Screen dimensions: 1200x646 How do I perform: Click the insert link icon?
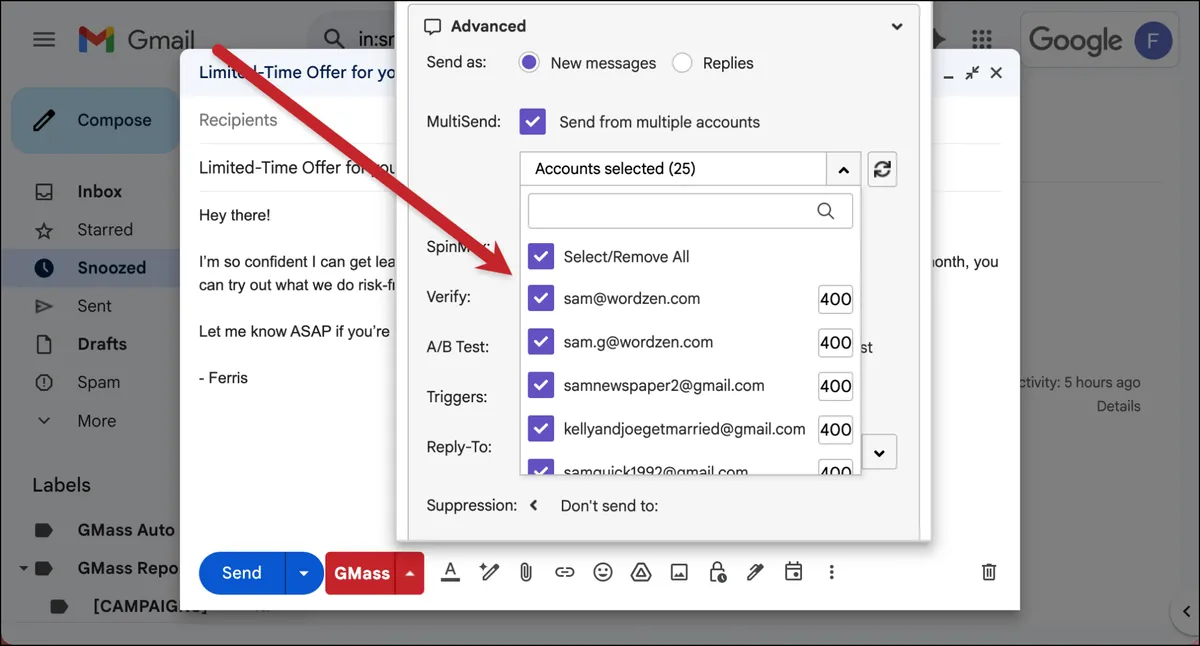pyautogui.click(x=565, y=572)
